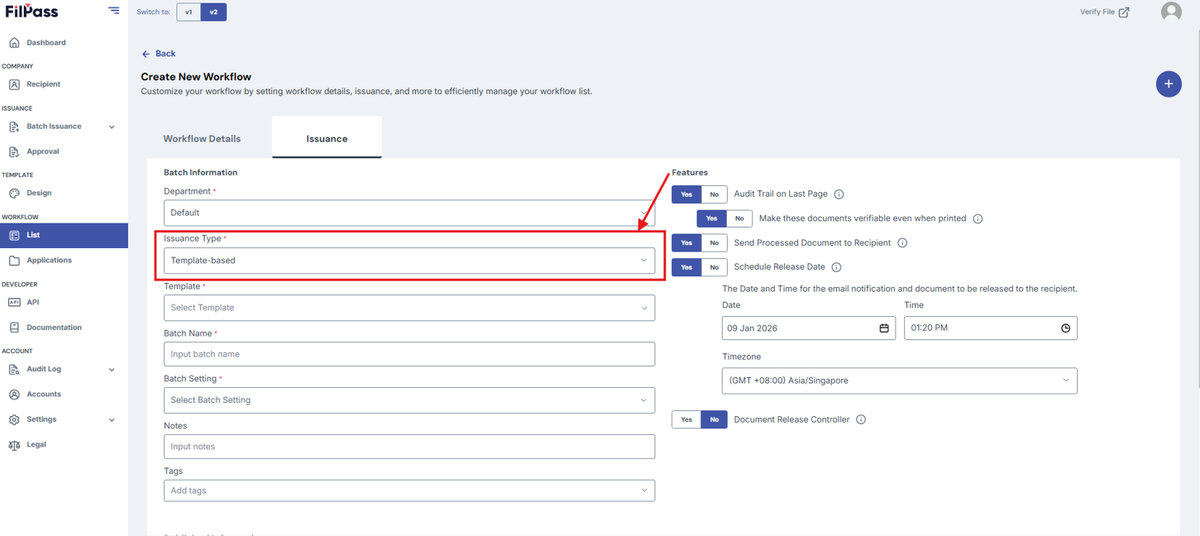Click the FilPass logo
The width and height of the screenshot is (1200, 536).
point(32,12)
